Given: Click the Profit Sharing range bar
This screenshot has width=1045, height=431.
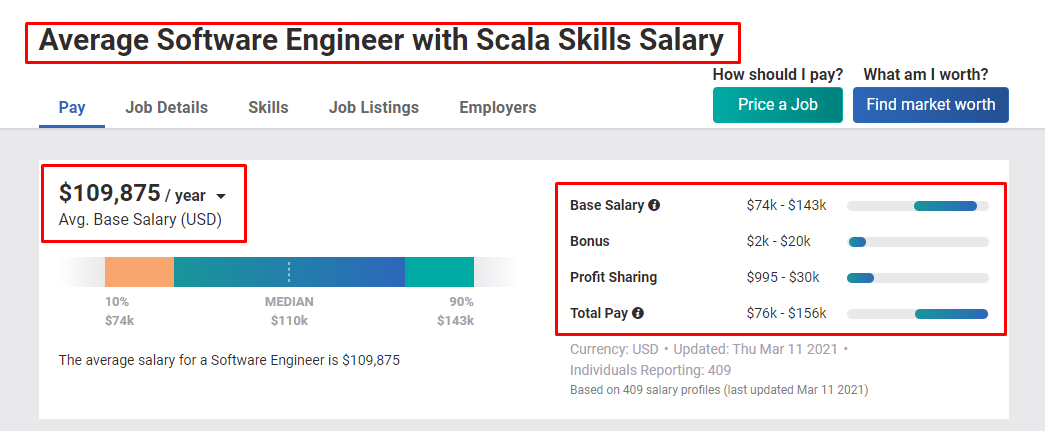Looking at the screenshot, I should (x=918, y=278).
